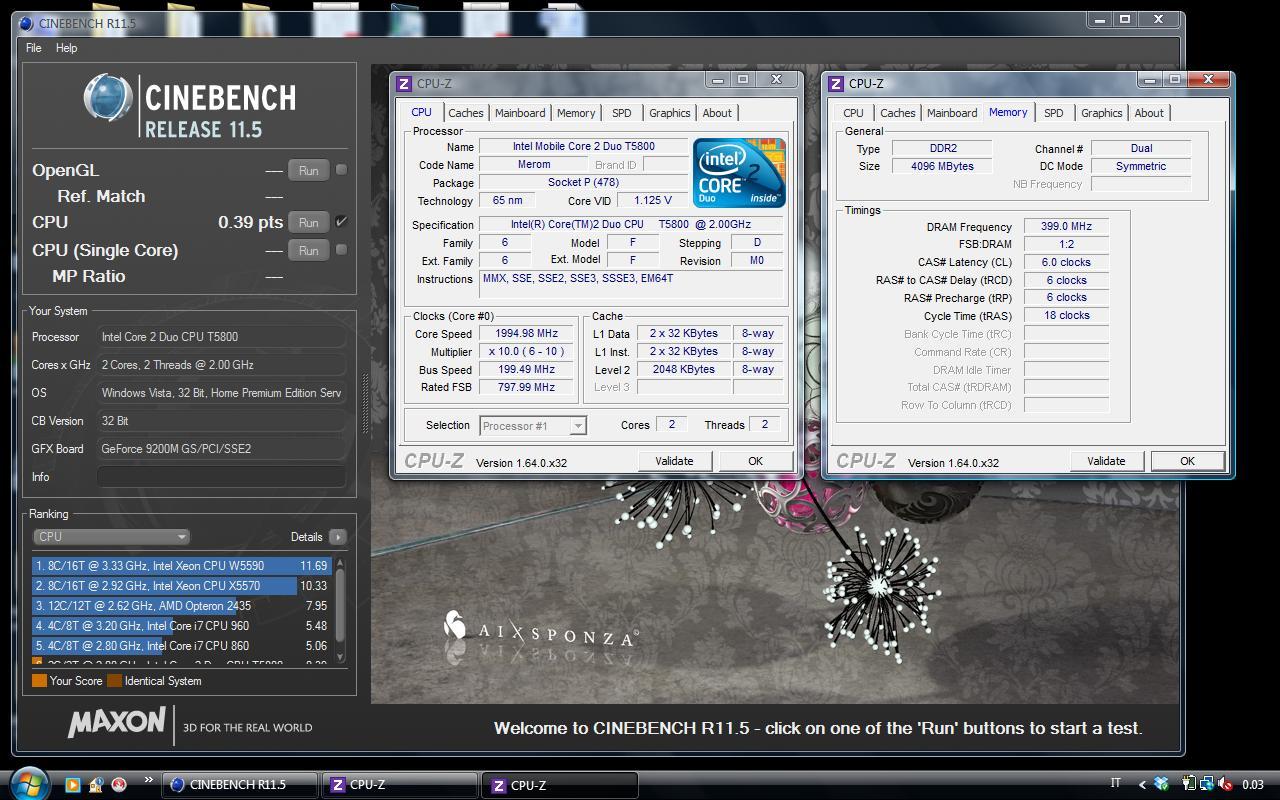Viewport: 1280px width, 800px height.
Task: Run the OpenGL benchmark
Action: [x=308, y=171]
